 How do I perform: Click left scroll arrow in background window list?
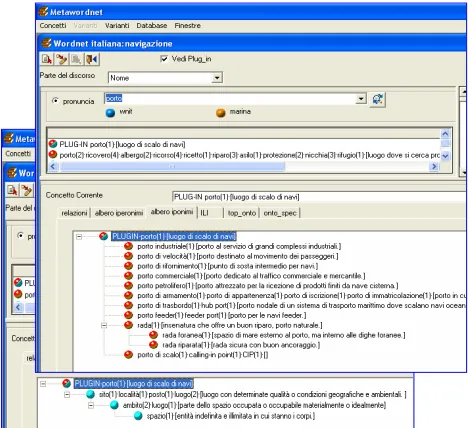(18, 307)
